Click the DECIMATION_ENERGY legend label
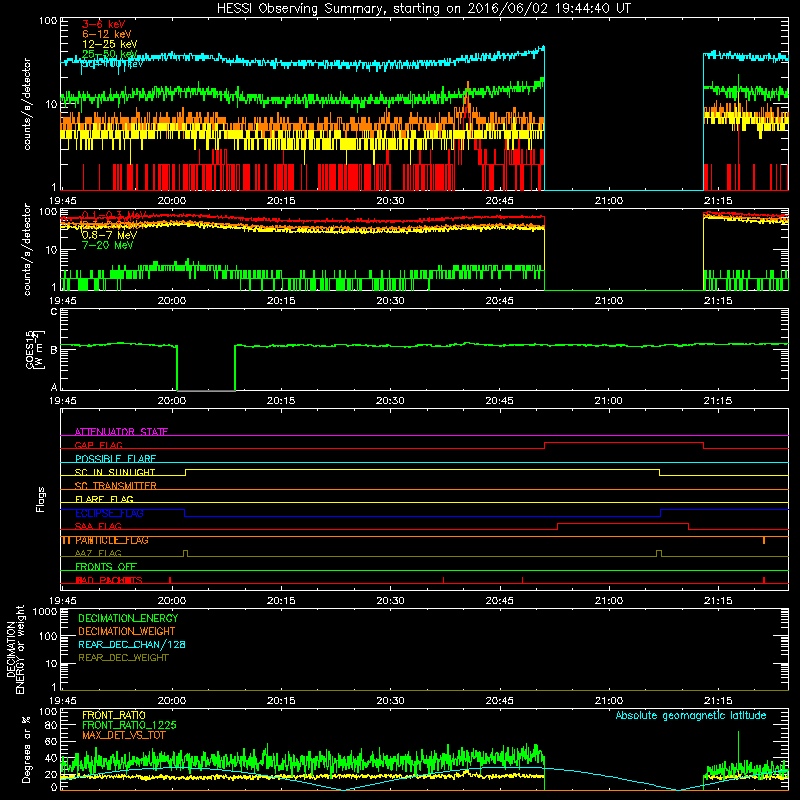The image size is (800, 800). point(128,618)
